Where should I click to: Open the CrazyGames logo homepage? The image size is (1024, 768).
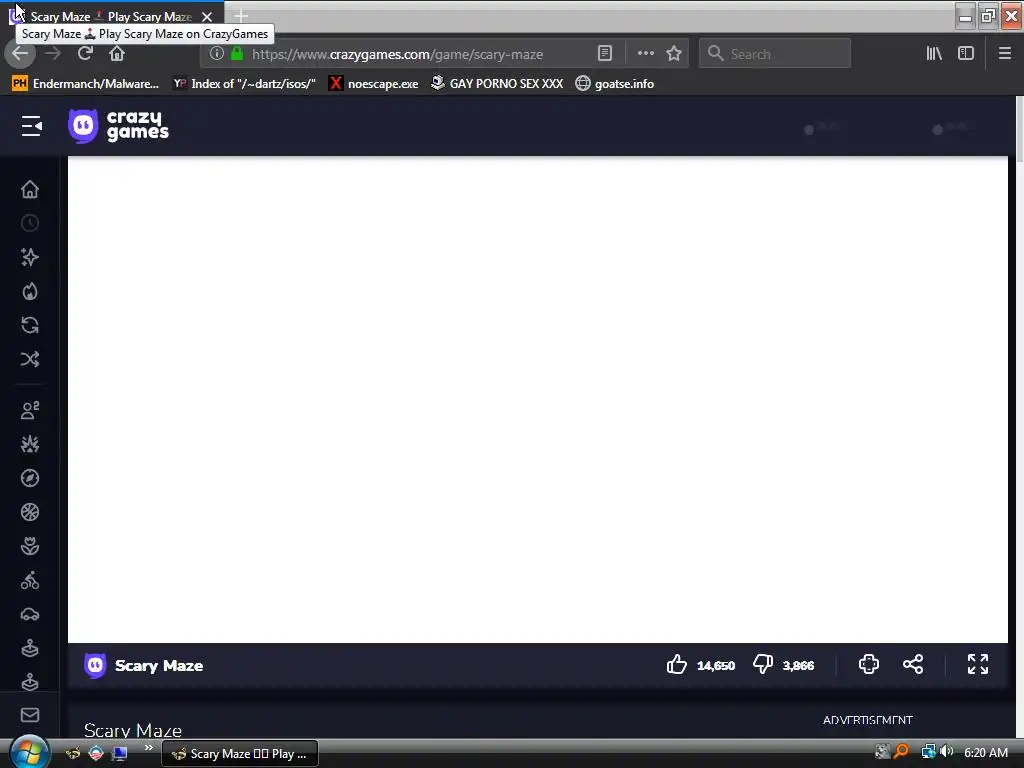[118, 126]
